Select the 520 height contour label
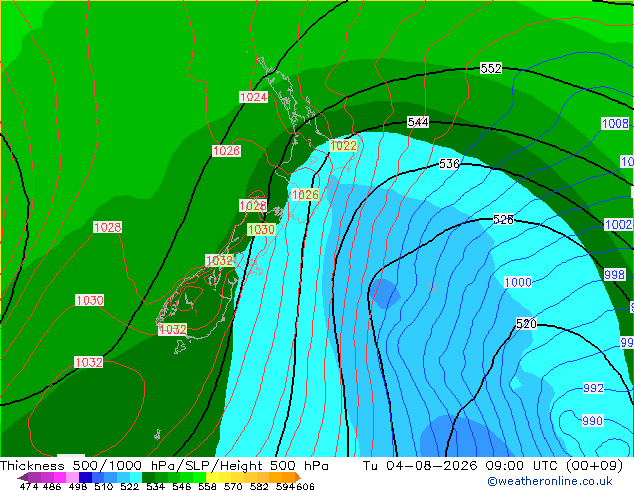 point(526,323)
